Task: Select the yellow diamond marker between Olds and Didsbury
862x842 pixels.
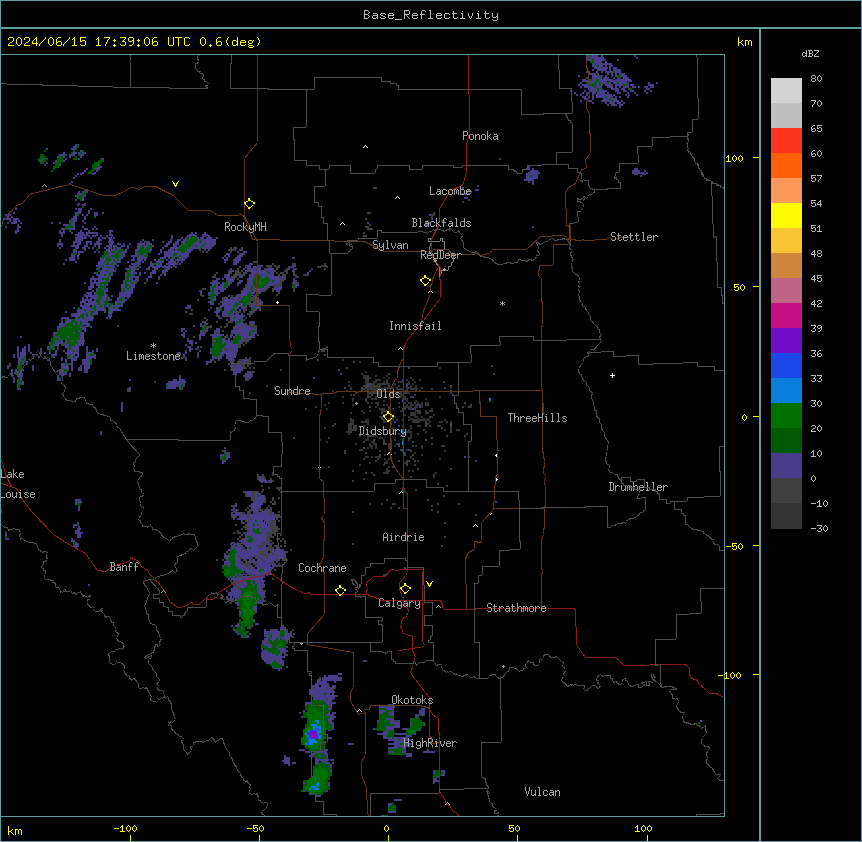Action: [x=388, y=417]
